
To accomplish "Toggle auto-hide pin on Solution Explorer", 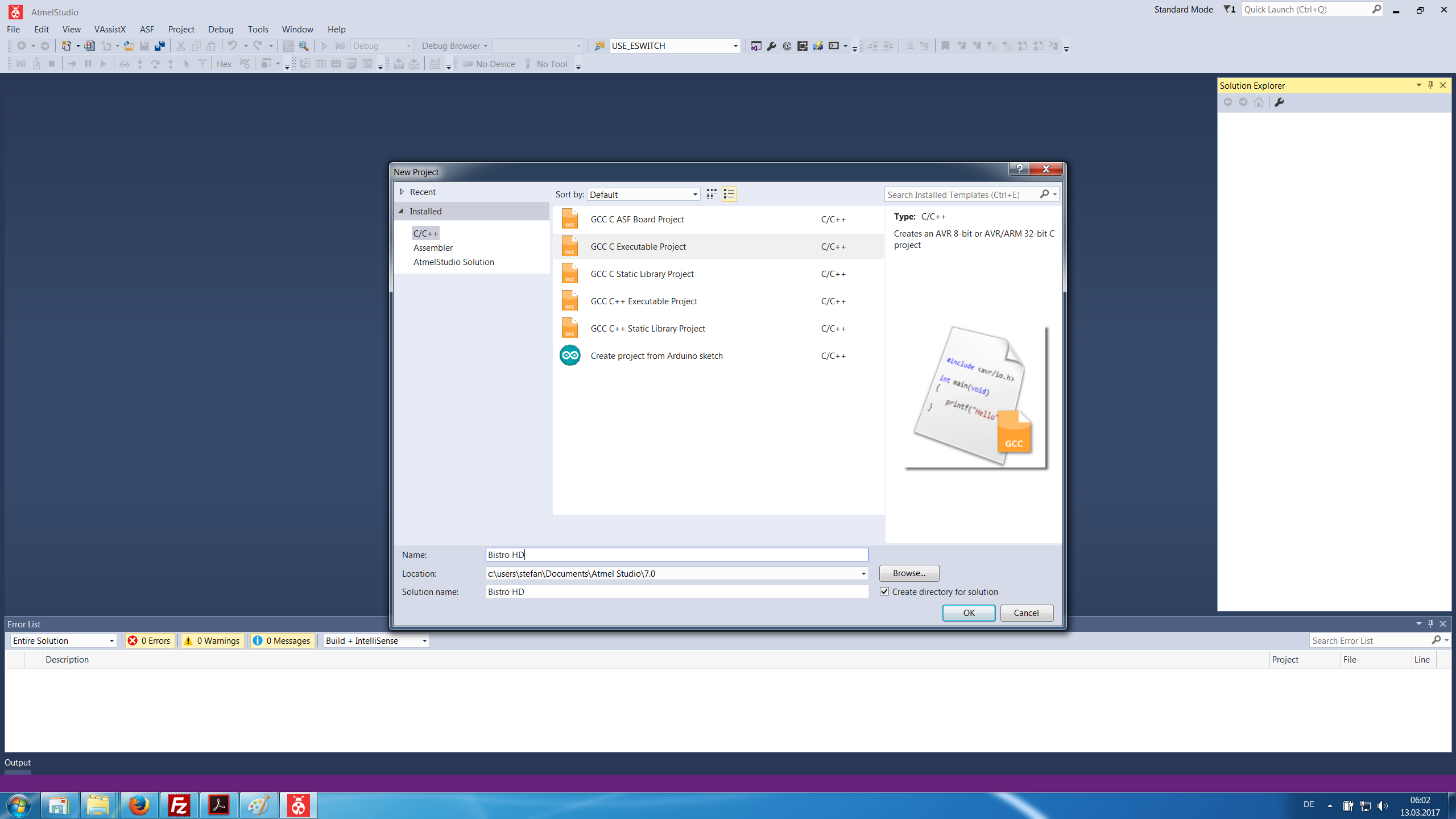I will [x=1431, y=85].
